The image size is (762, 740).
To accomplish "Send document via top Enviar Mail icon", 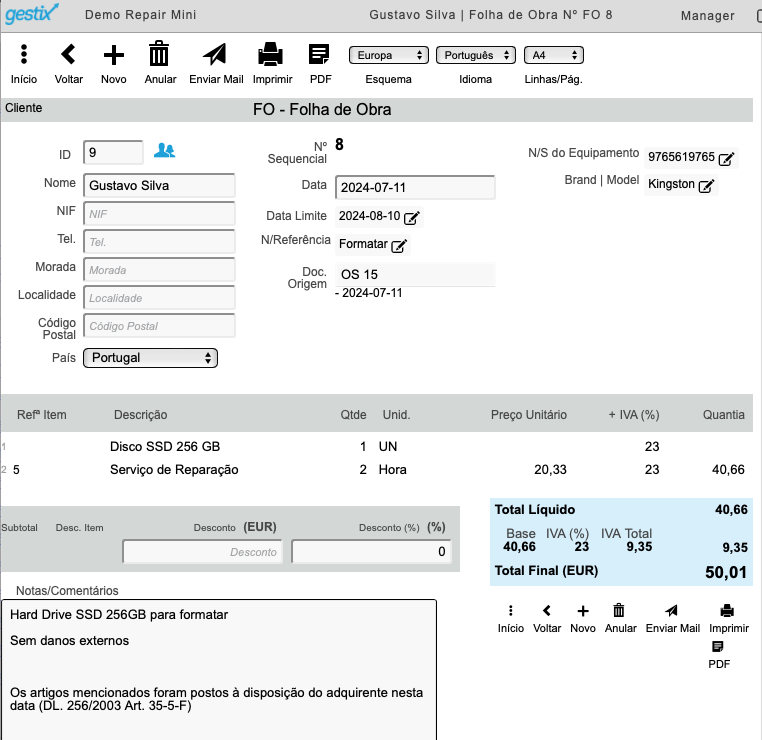I will tap(215, 54).
